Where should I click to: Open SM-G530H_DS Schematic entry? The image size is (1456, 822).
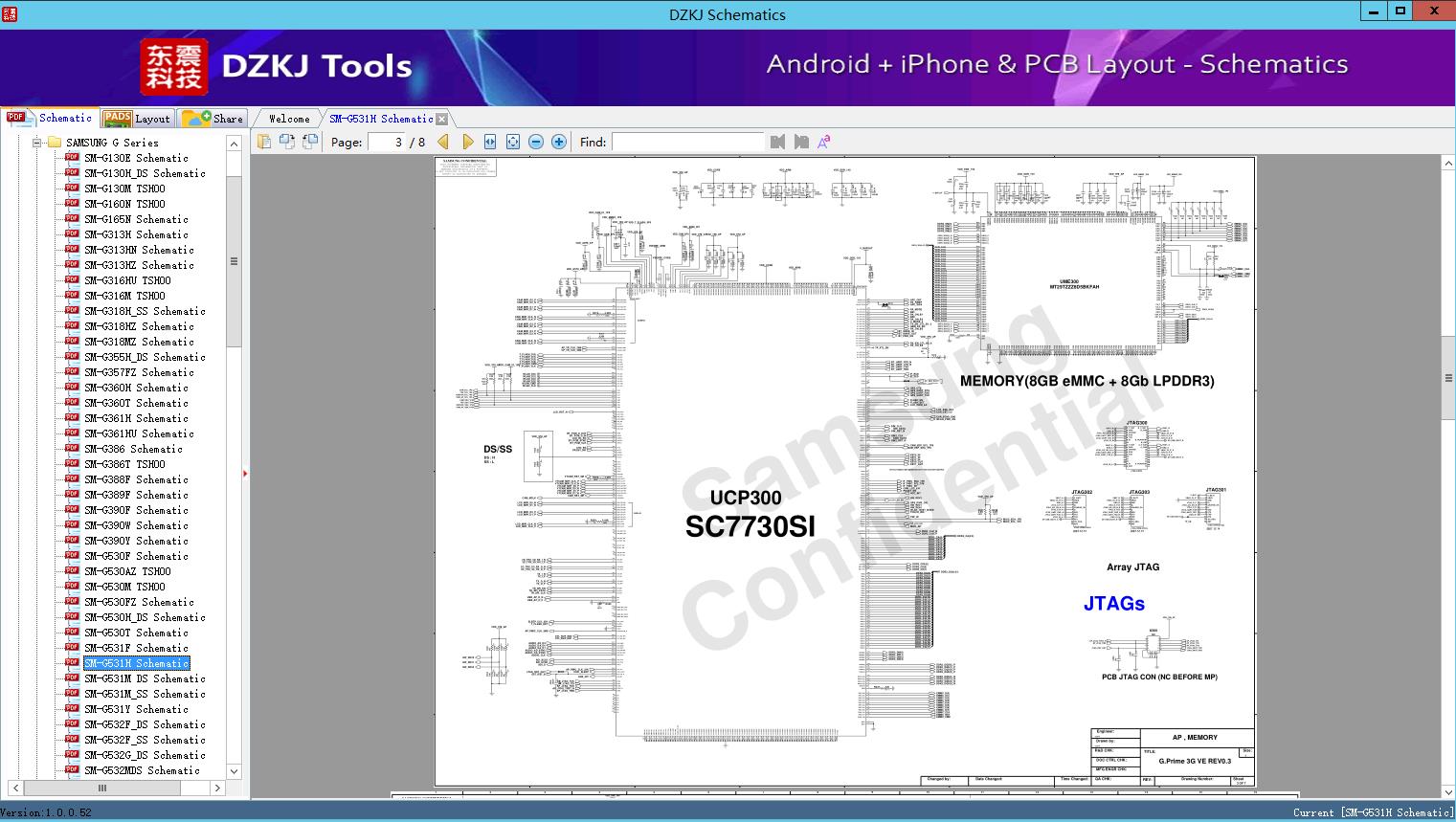145,617
